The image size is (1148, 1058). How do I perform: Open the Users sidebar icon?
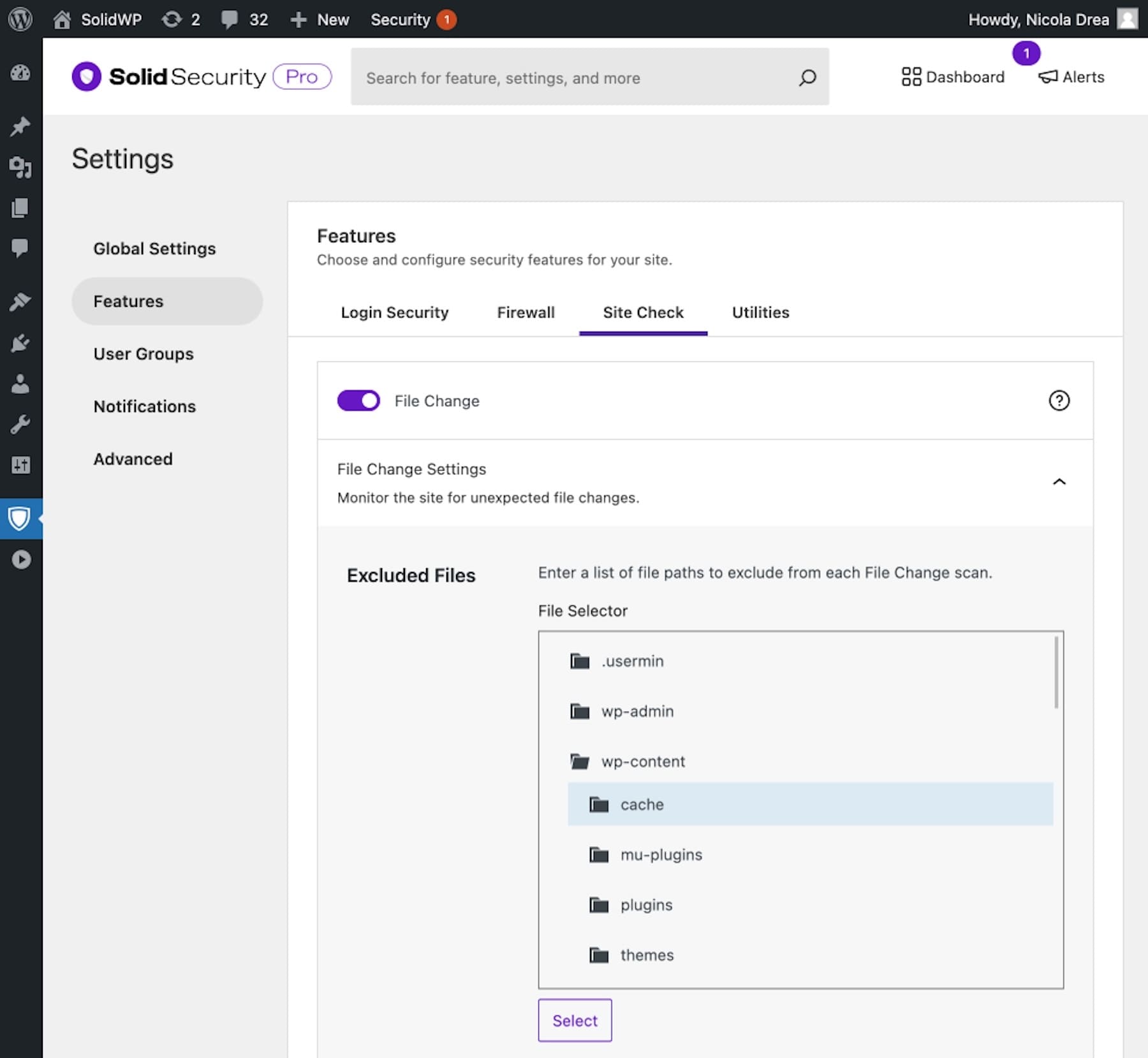pos(20,384)
